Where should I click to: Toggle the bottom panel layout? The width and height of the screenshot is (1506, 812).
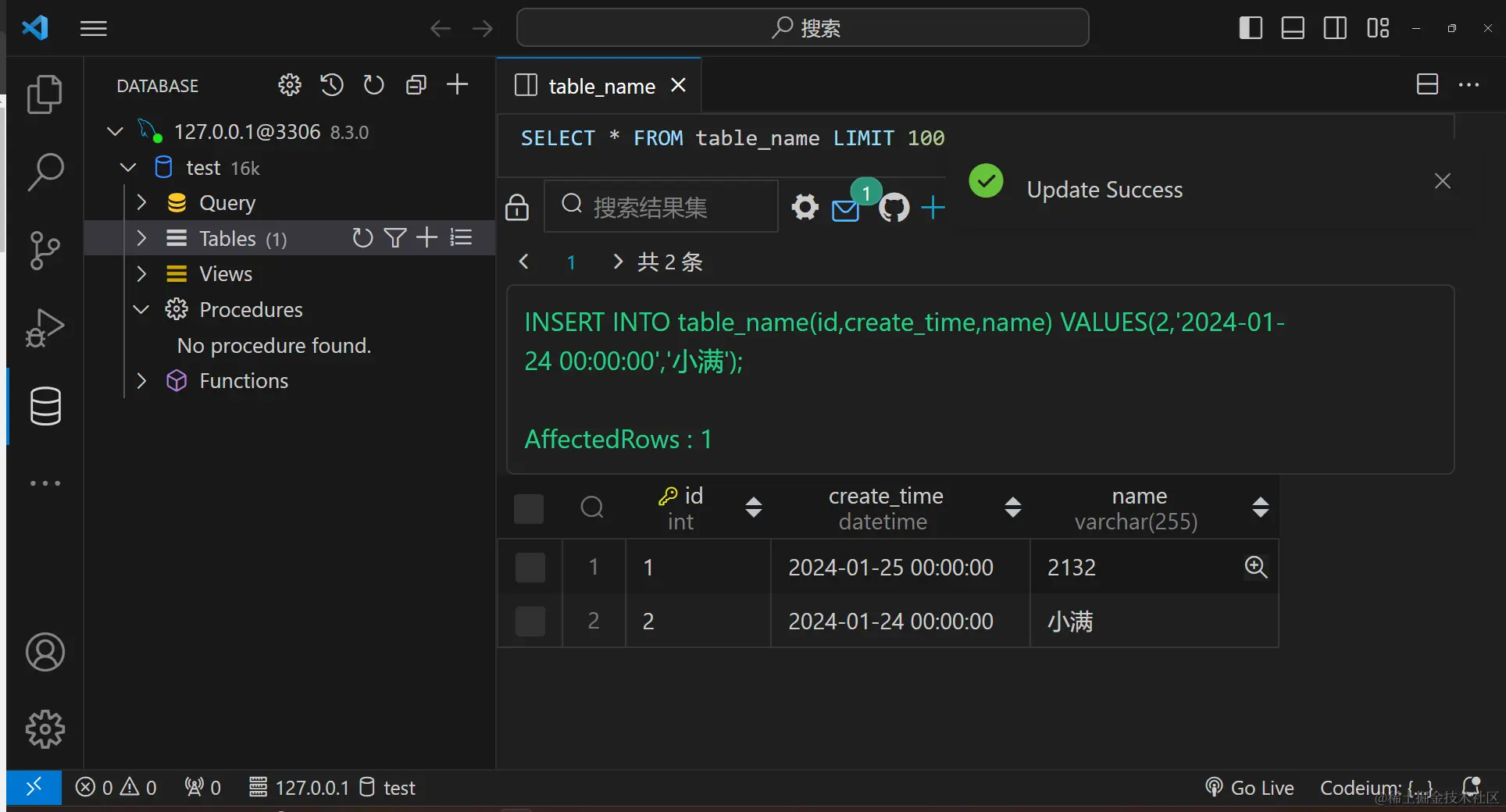tap(1293, 28)
